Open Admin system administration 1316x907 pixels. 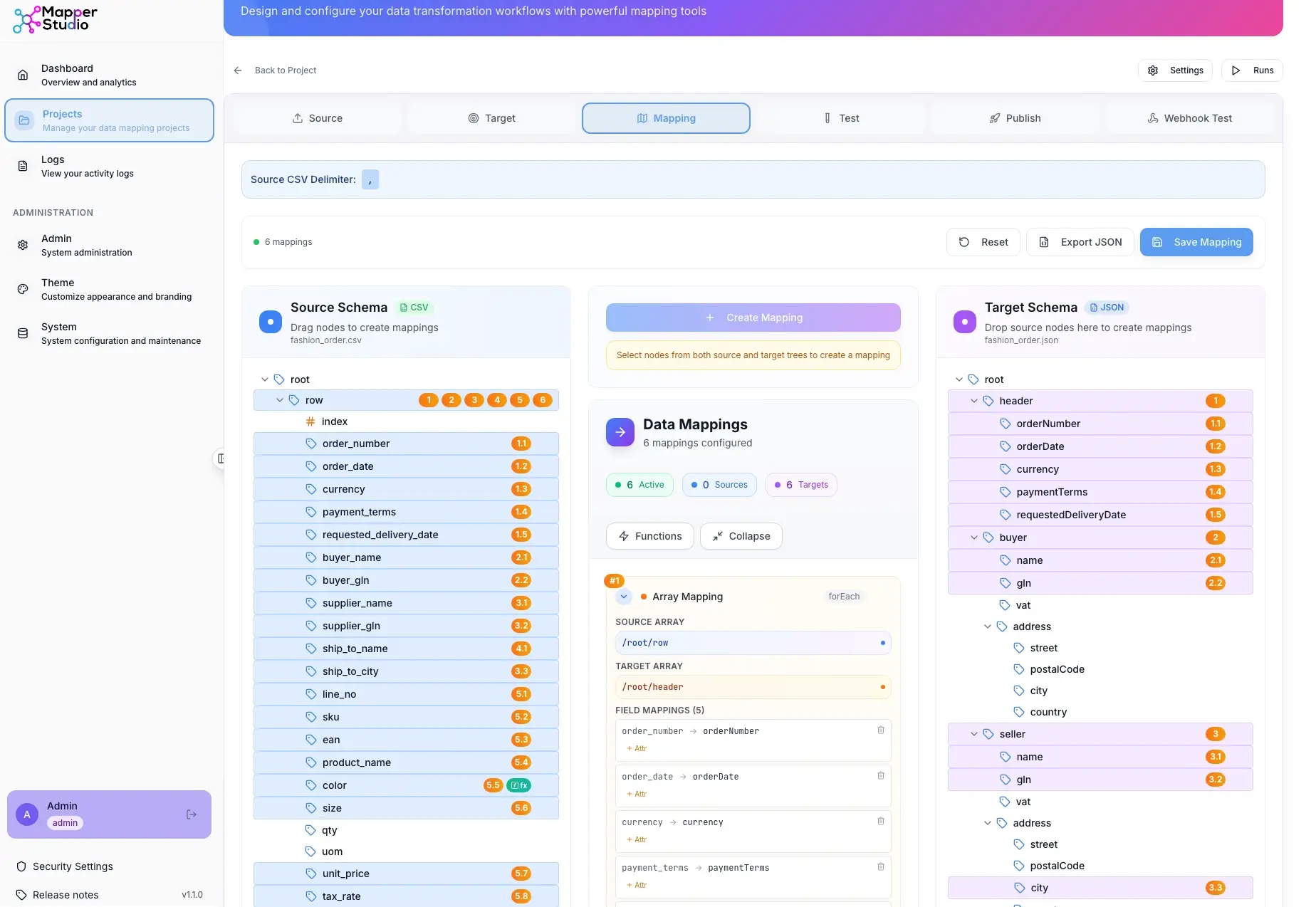[x=86, y=244]
